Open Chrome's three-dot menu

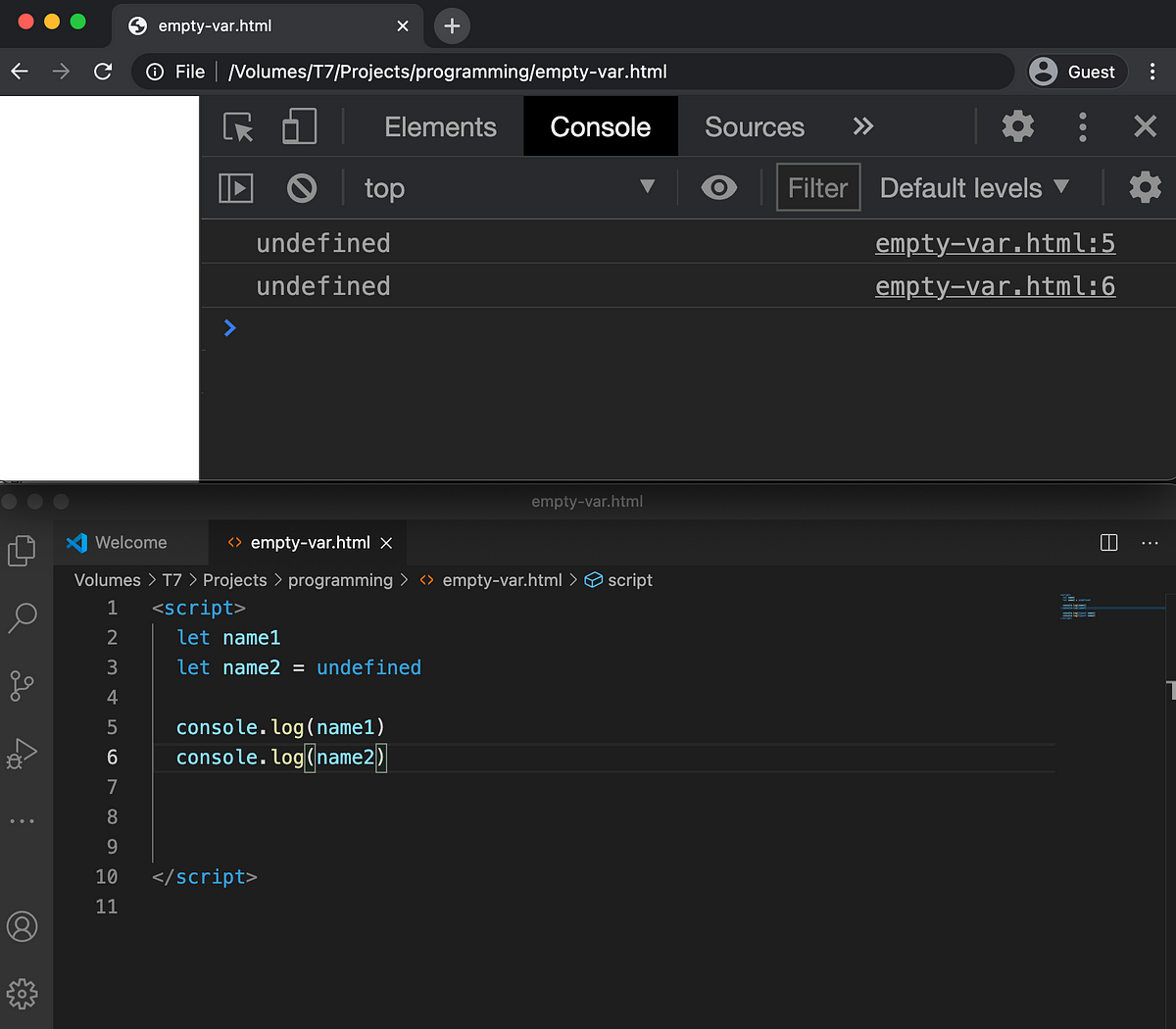(x=1152, y=72)
